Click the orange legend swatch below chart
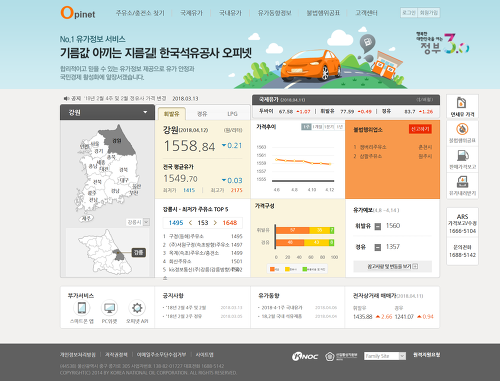Screen dimensions: 500x381 click(x=272, y=269)
